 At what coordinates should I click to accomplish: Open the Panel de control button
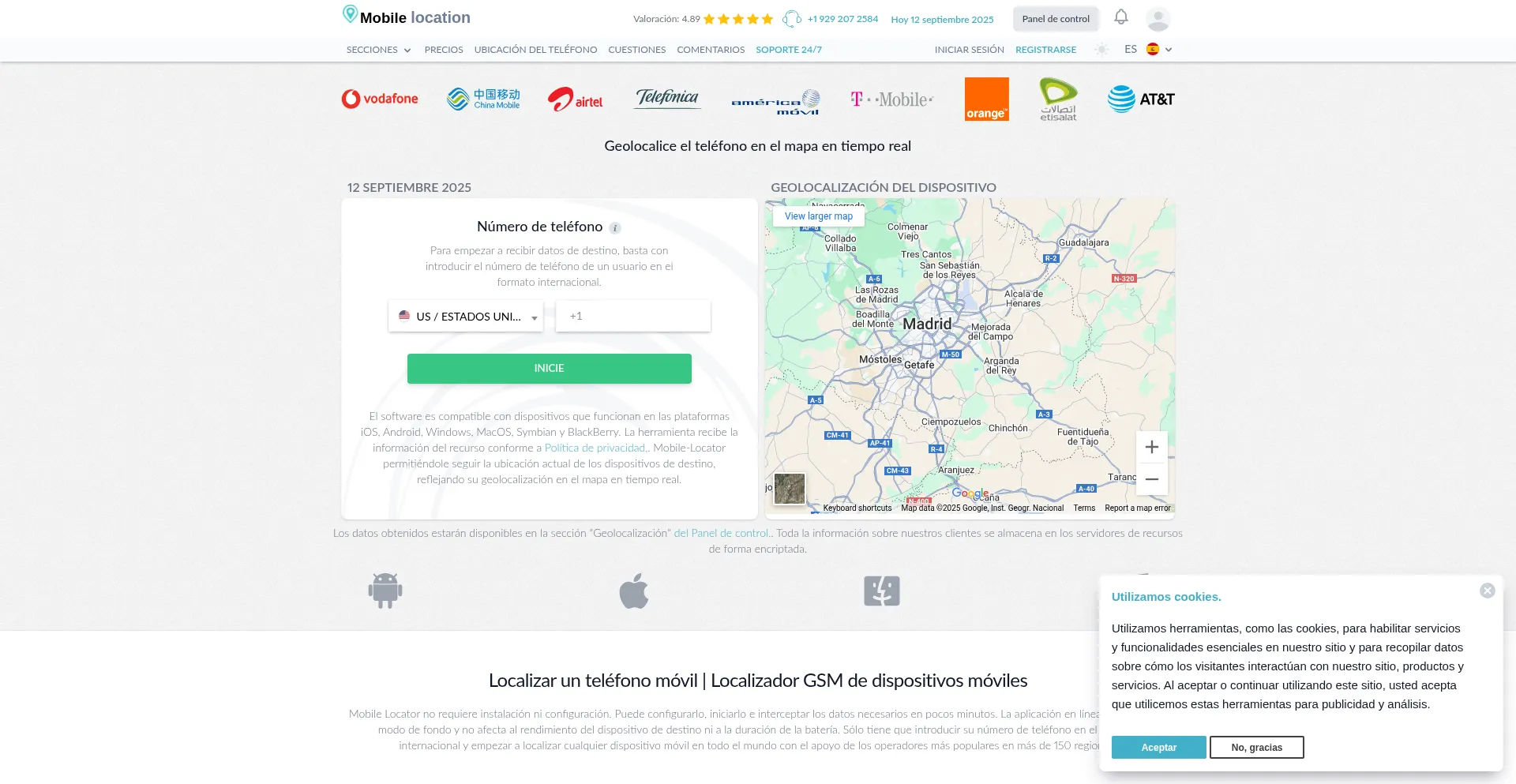[1056, 19]
